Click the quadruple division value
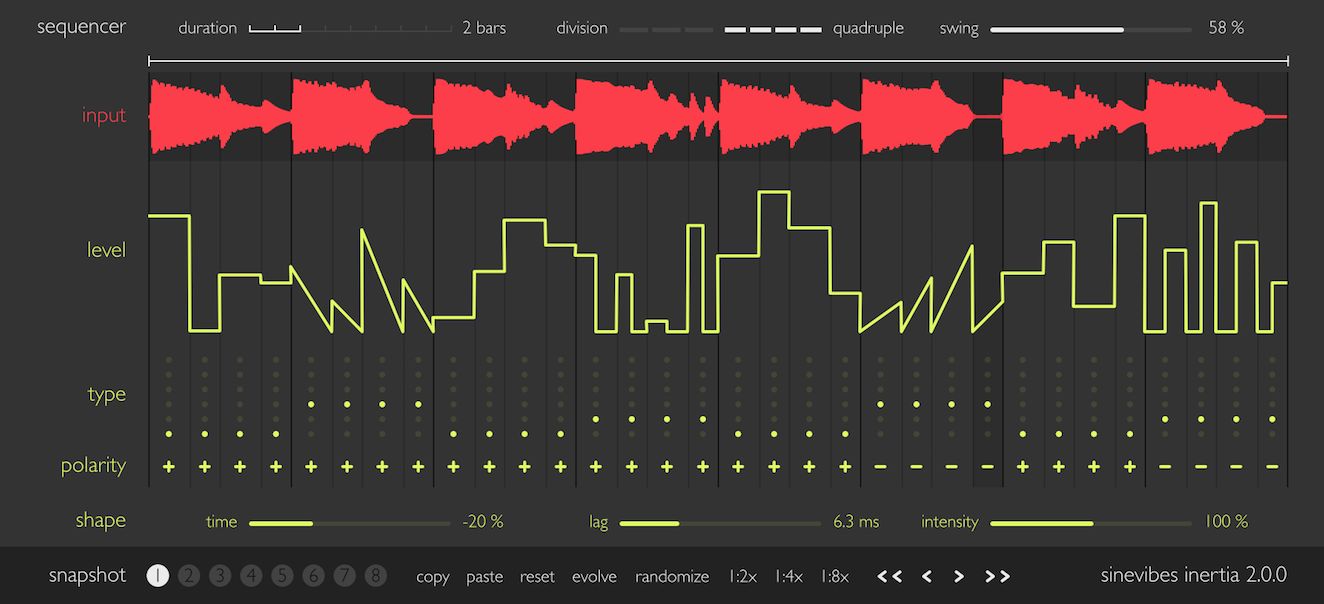This screenshot has height=604, width=1324. pos(868,28)
